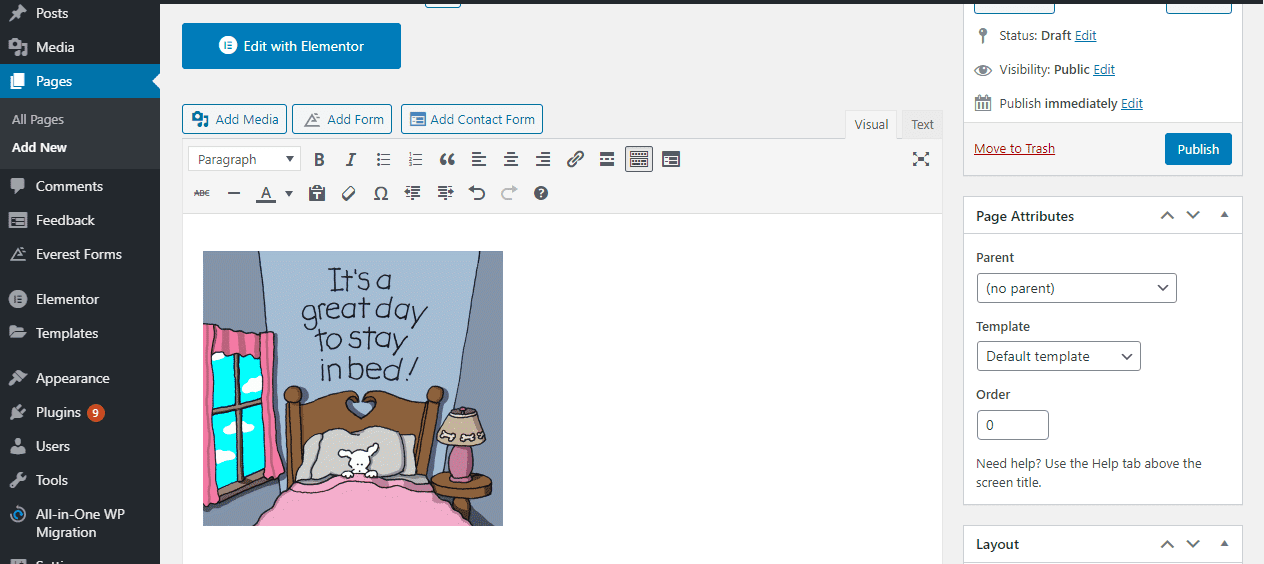The height and width of the screenshot is (564, 1264).
Task: Move Layout panel down
Action: (x=1193, y=544)
